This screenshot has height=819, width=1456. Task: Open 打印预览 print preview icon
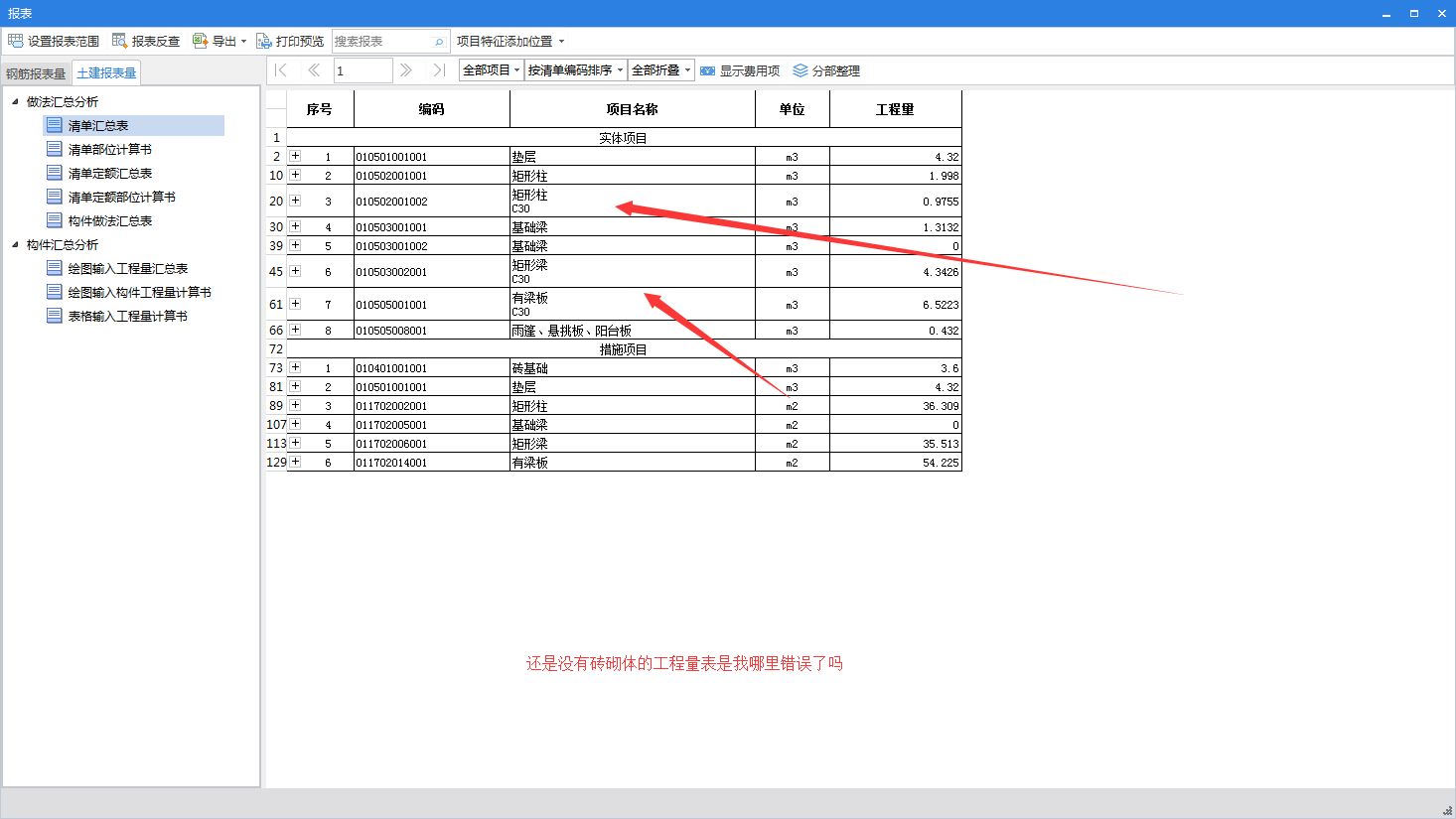coord(263,41)
